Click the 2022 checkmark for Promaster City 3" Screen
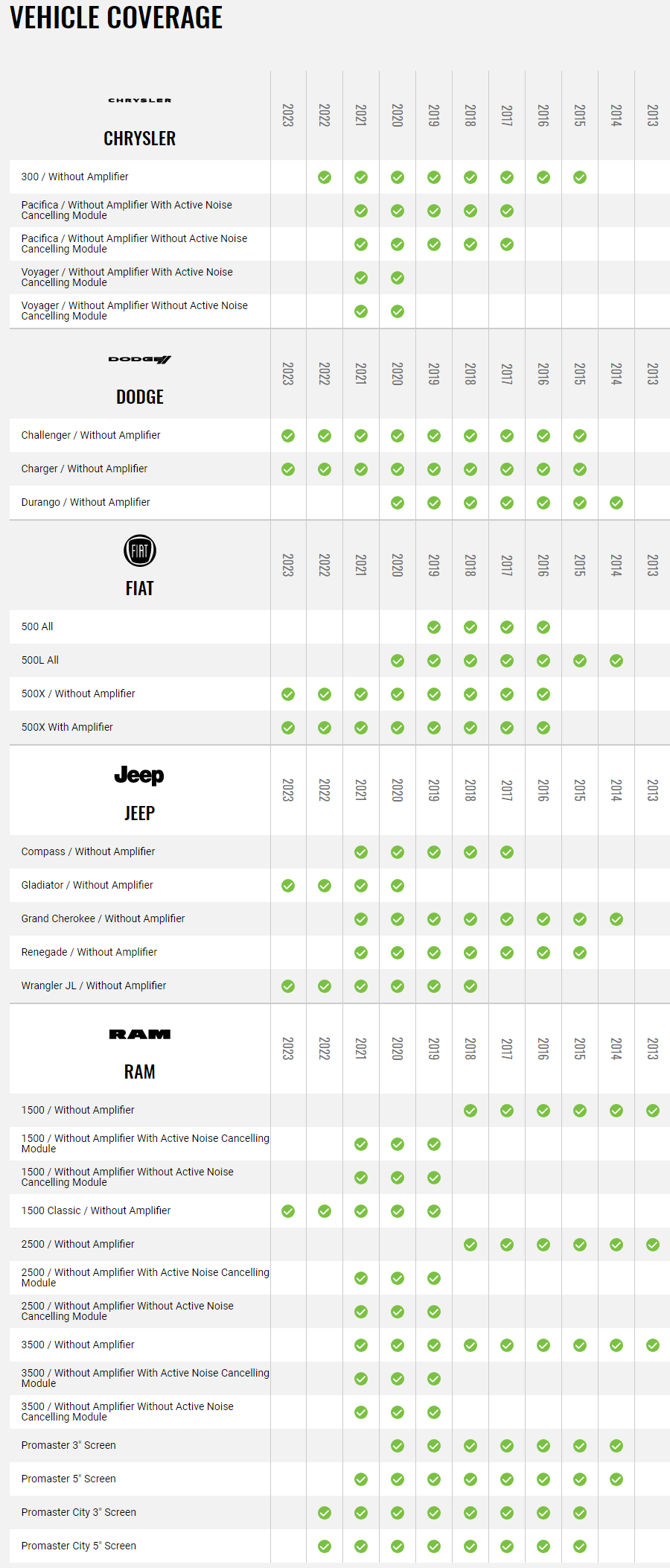670x1568 pixels. [x=325, y=1513]
